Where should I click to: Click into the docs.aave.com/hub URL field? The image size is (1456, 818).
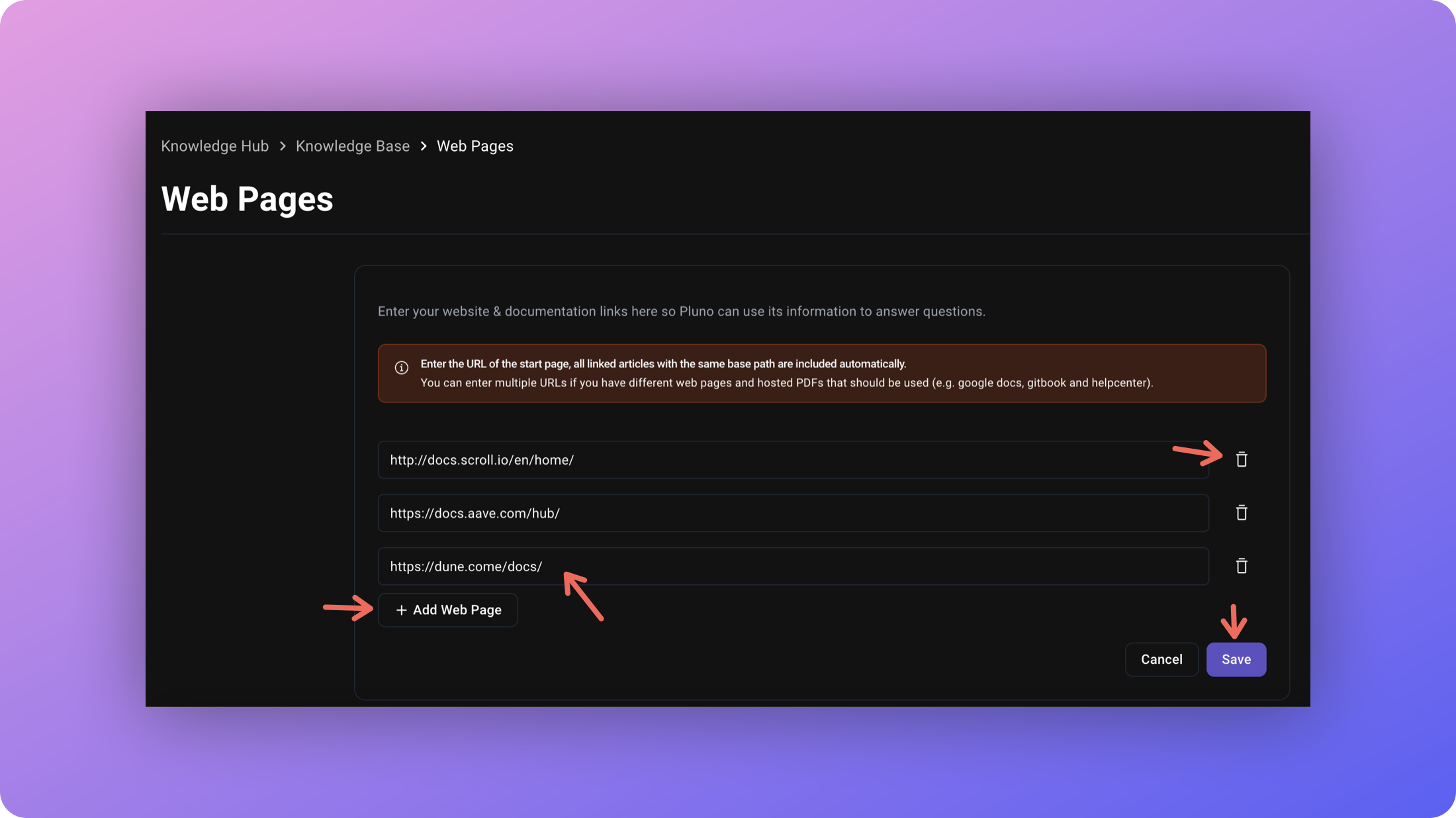coord(792,513)
